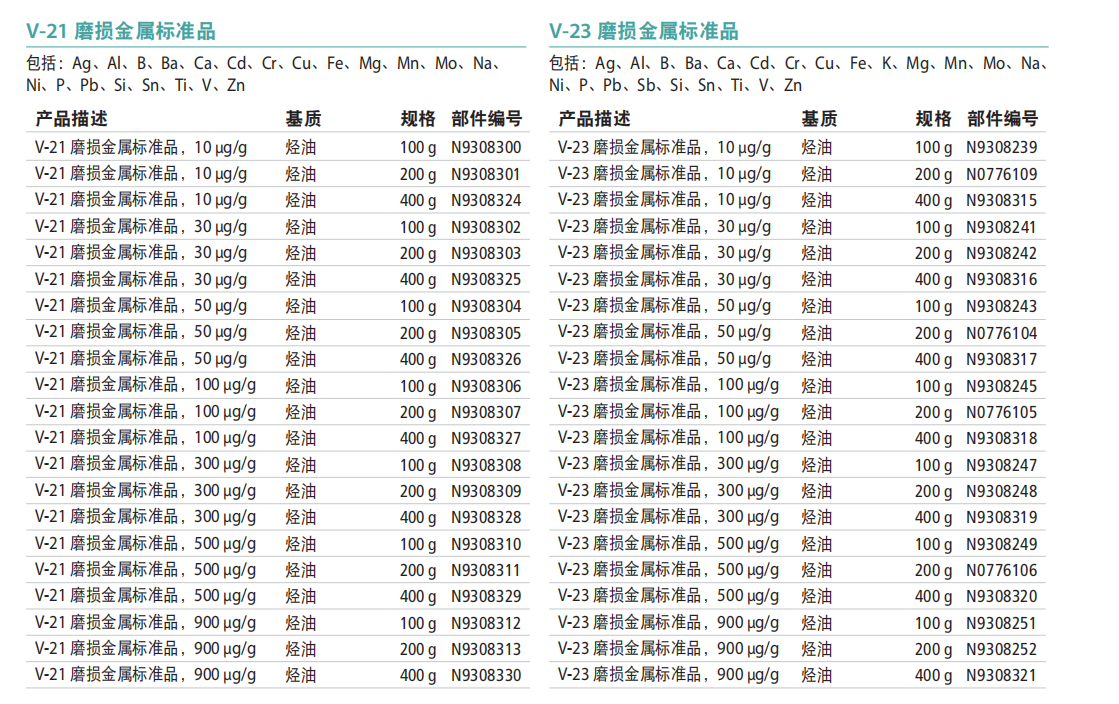1119x704 pixels.
Task: Select part number N0776106
Action: click(1002, 570)
